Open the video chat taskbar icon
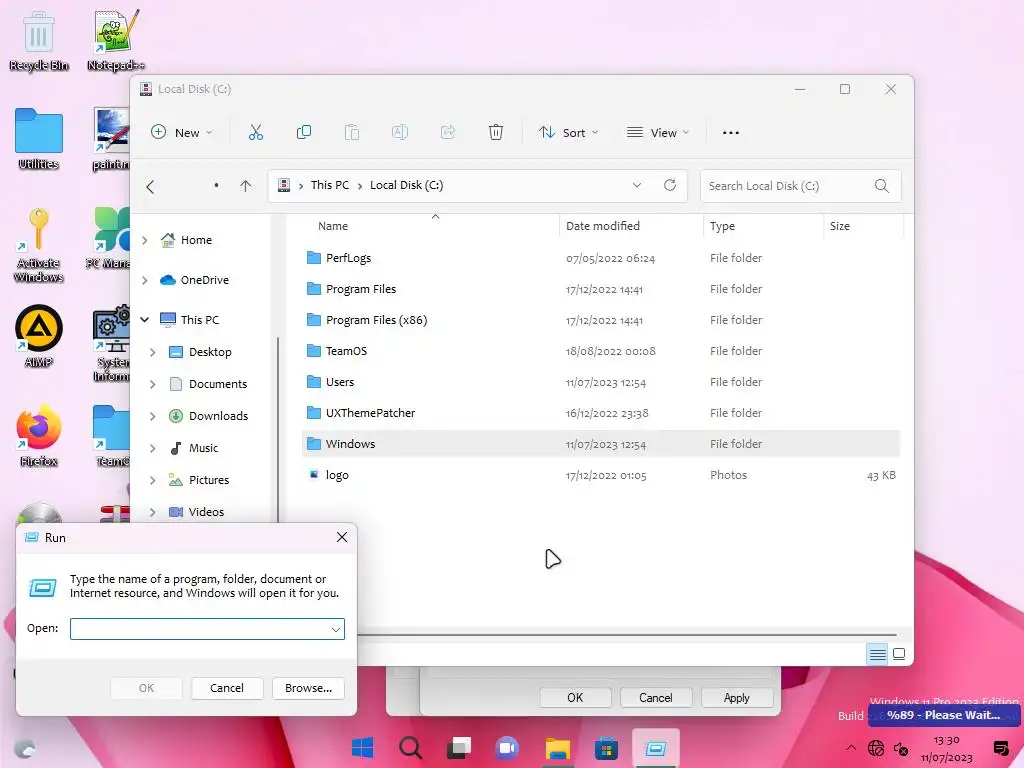1024x768 pixels. [507, 748]
